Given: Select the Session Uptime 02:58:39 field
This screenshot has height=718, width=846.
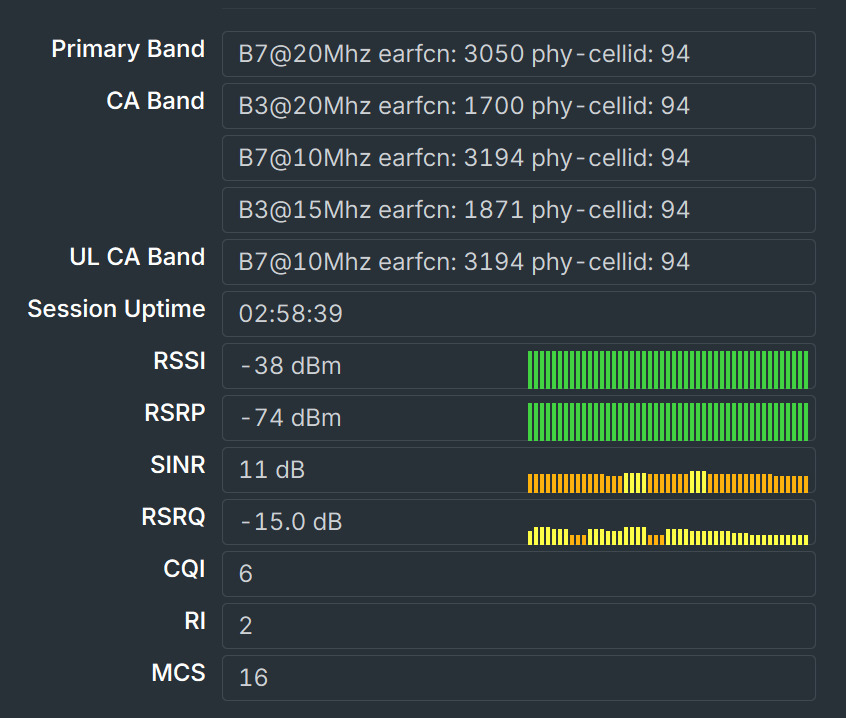Looking at the screenshot, I should tap(518, 314).
